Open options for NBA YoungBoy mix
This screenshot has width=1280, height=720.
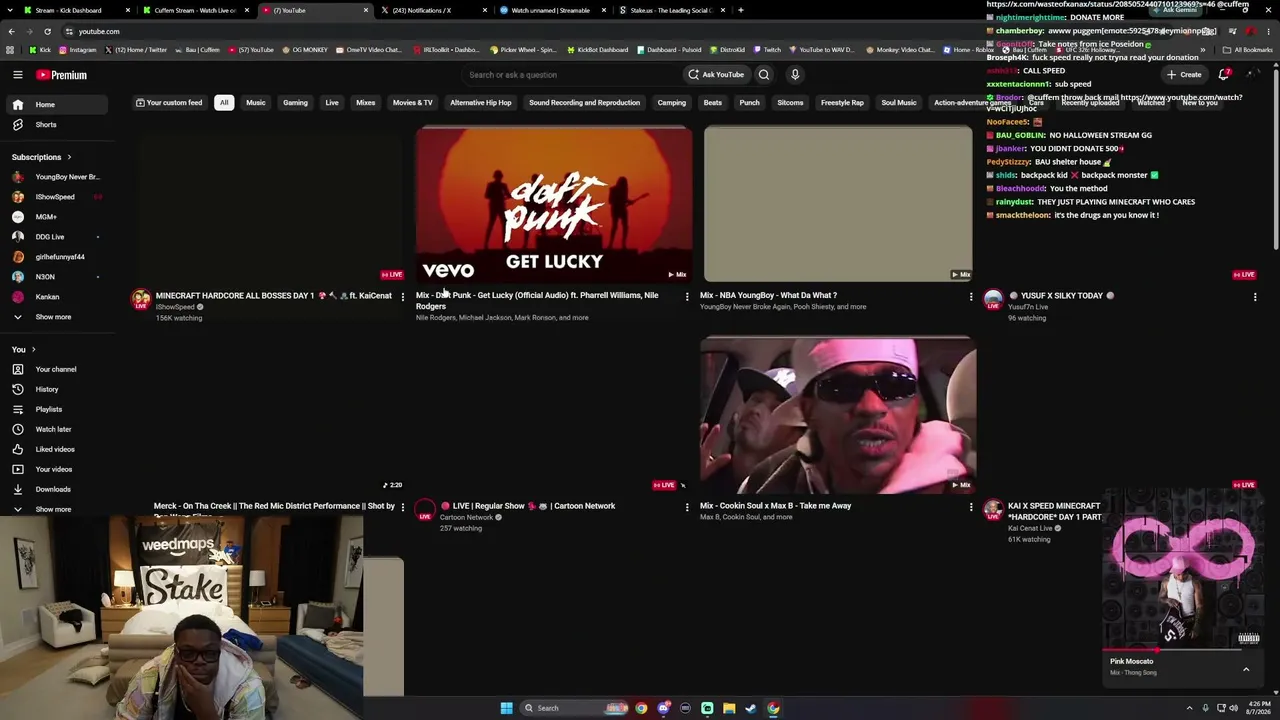pyautogui.click(x=971, y=296)
